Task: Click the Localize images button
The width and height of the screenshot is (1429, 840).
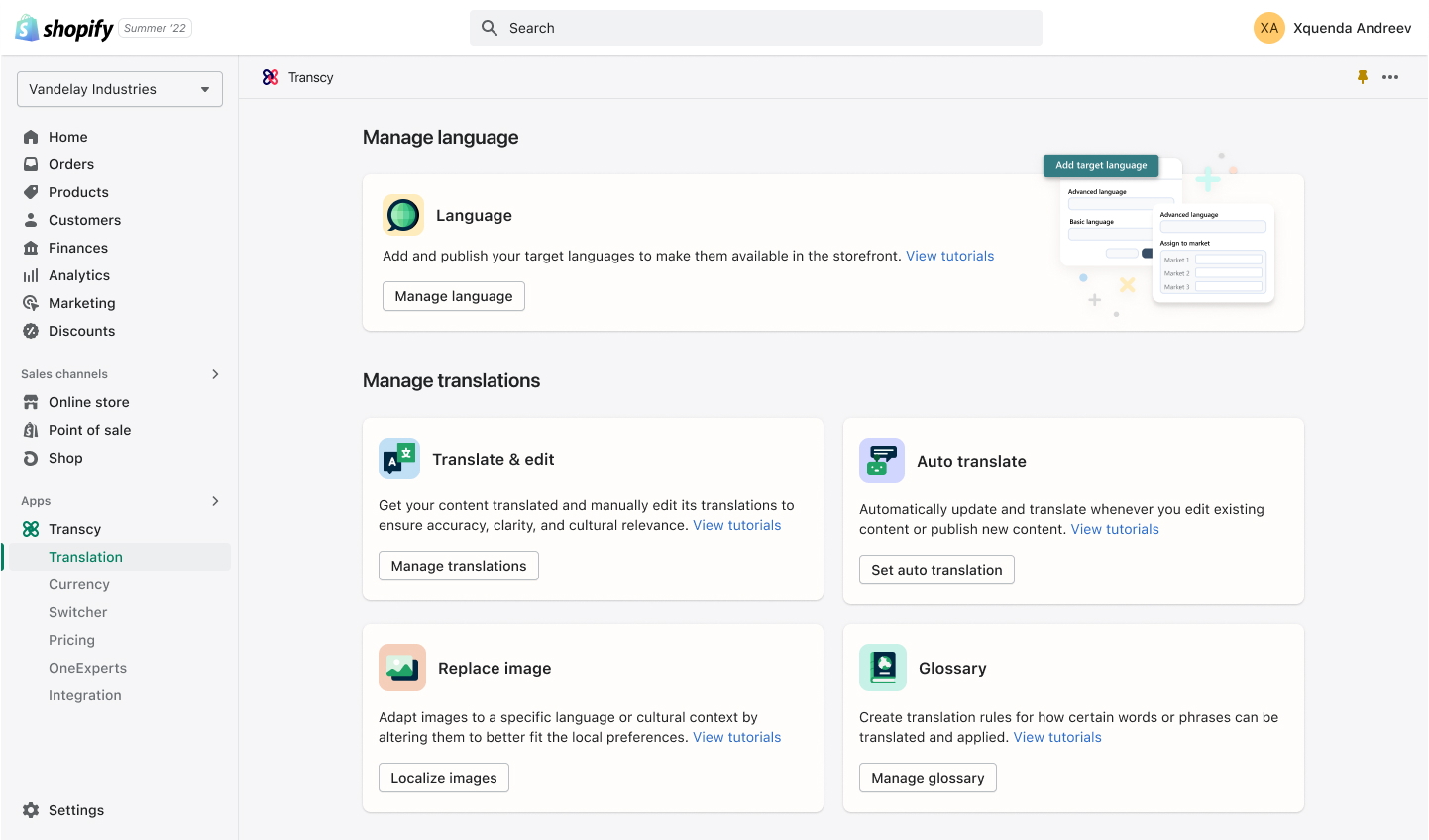Action: pyautogui.click(x=444, y=778)
